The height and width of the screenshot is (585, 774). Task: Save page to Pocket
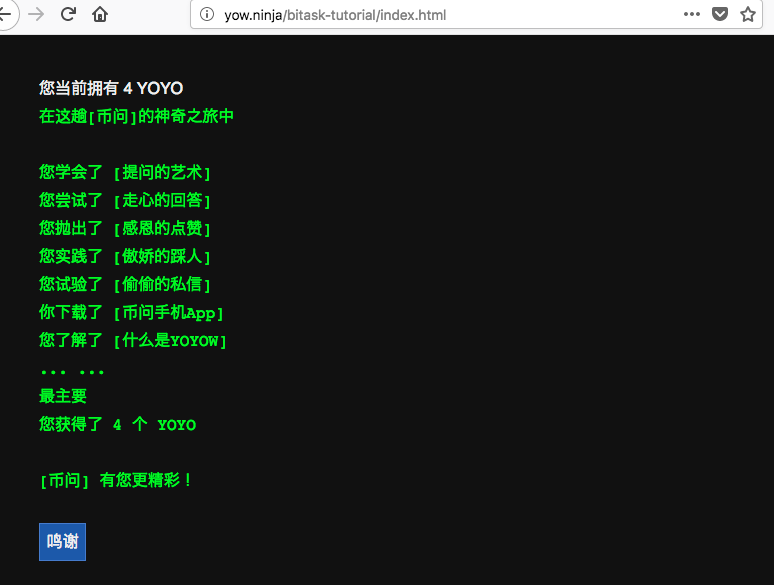[x=720, y=14]
